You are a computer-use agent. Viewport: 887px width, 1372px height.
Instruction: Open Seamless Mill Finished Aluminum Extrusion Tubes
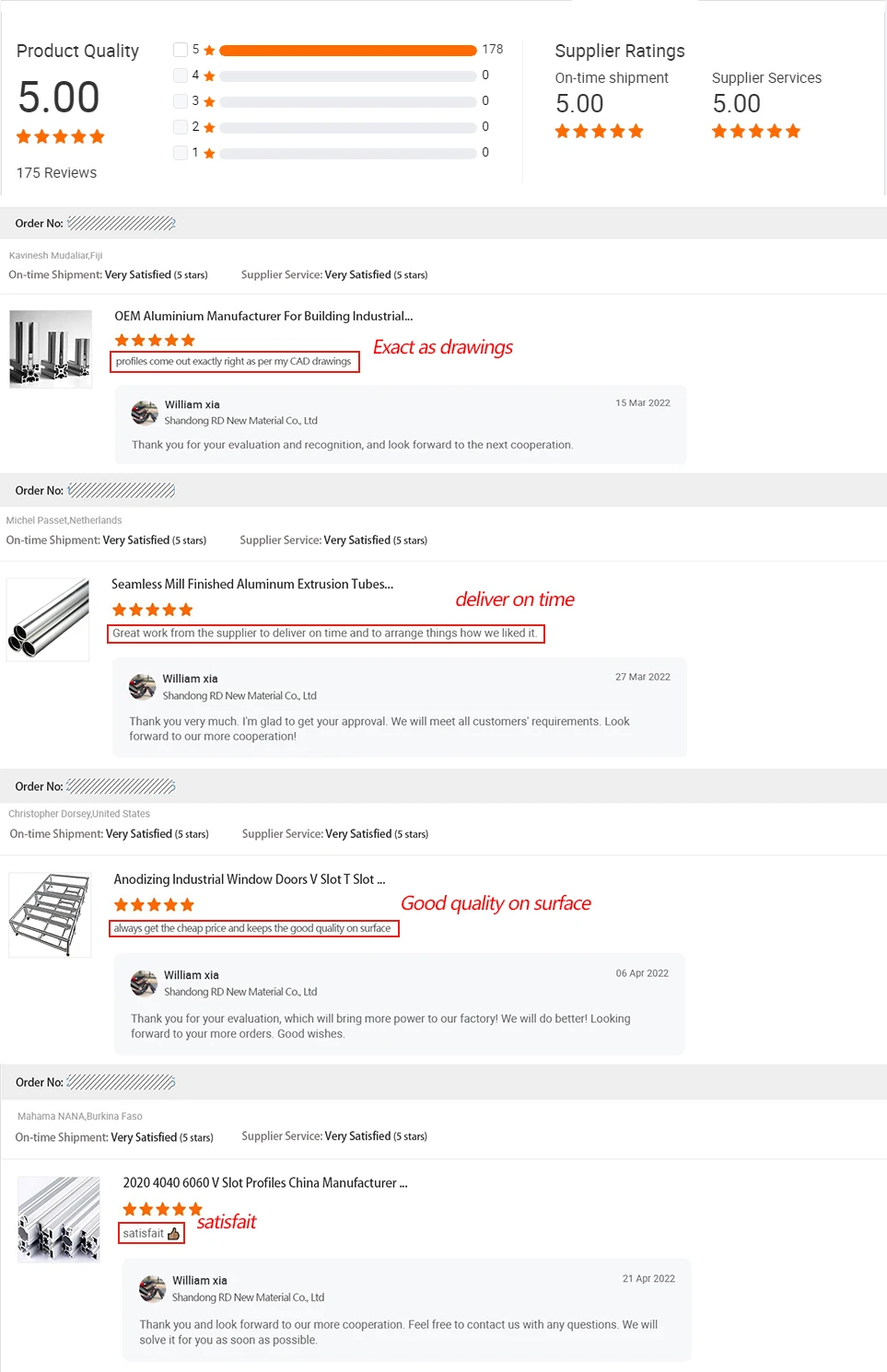click(x=252, y=584)
